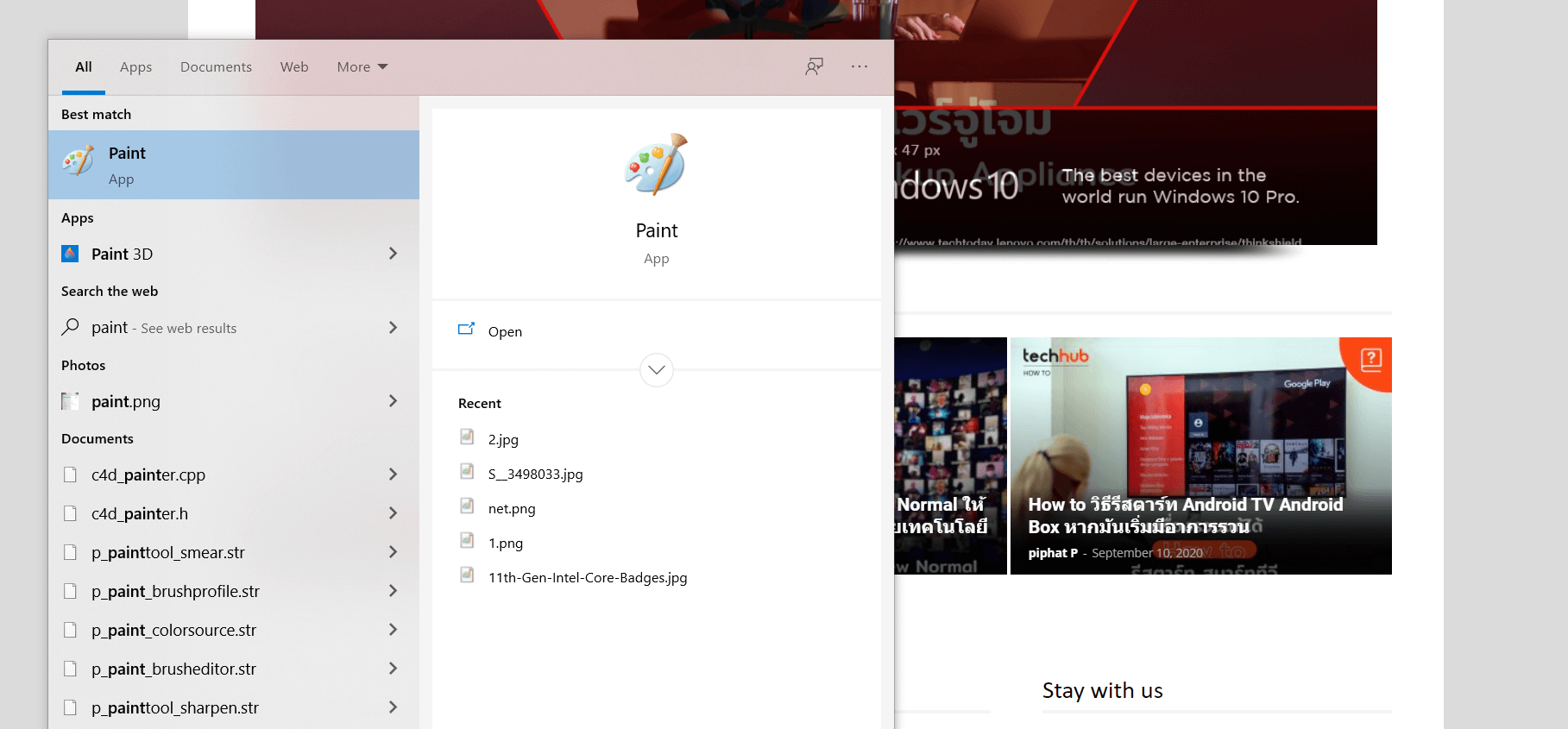Select the c4d_painter.cpp document result

[234, 474]
